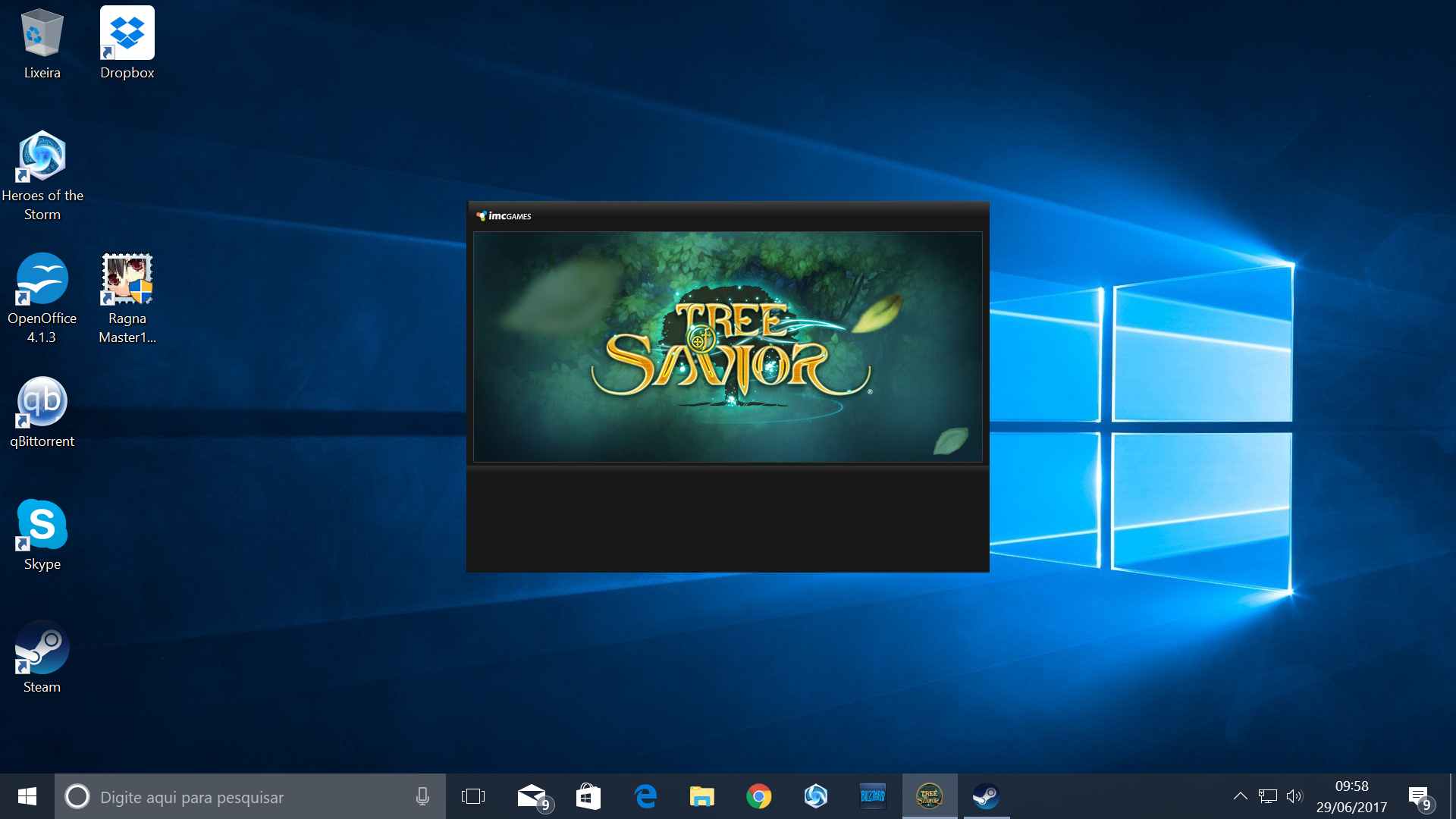The height and width of the screenshot is (819, 1456).
Task: Open the Mail app in taskbar
Action: [x=532, y=796]
